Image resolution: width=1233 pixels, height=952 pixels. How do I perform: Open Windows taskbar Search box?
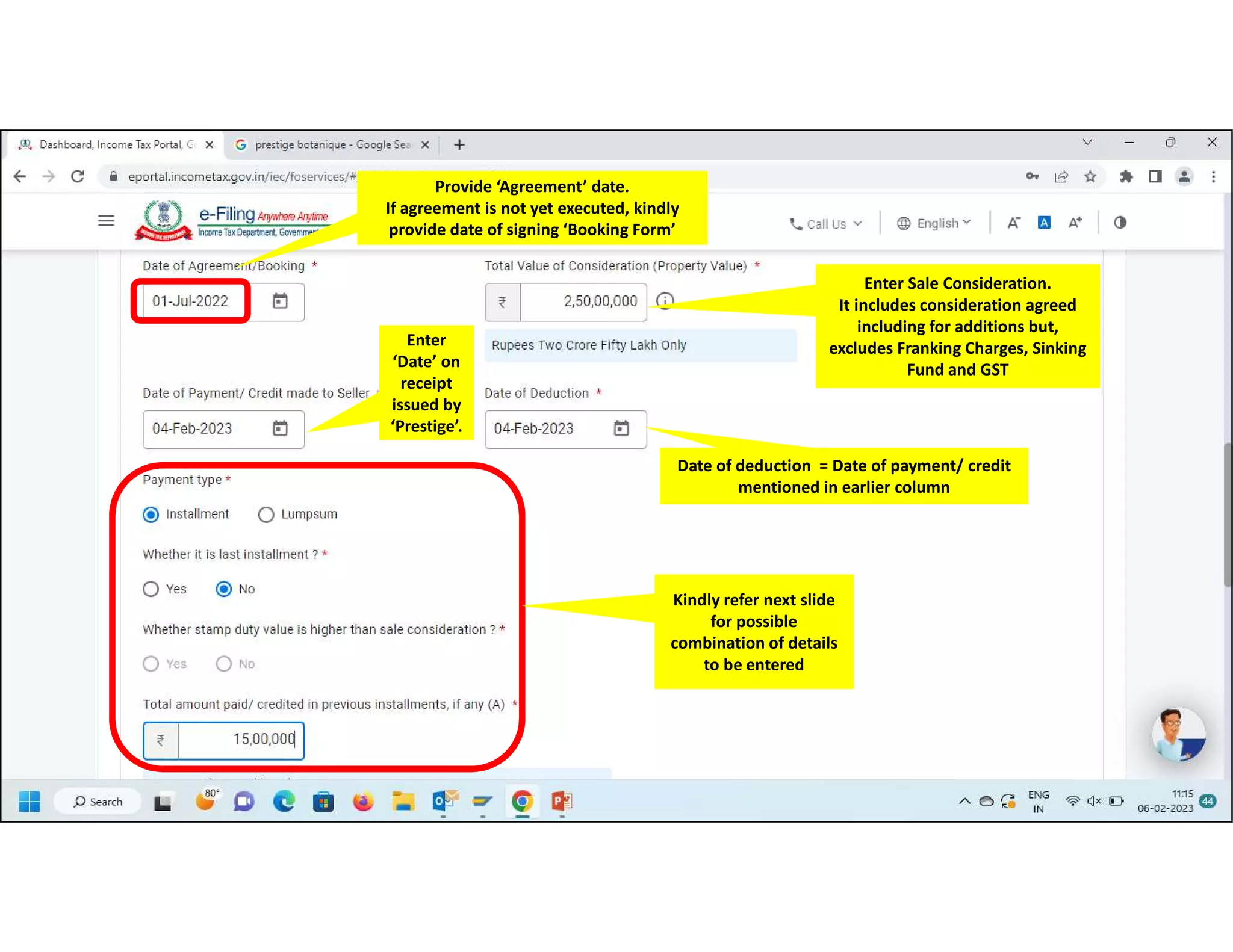click(x=98, y=801)
